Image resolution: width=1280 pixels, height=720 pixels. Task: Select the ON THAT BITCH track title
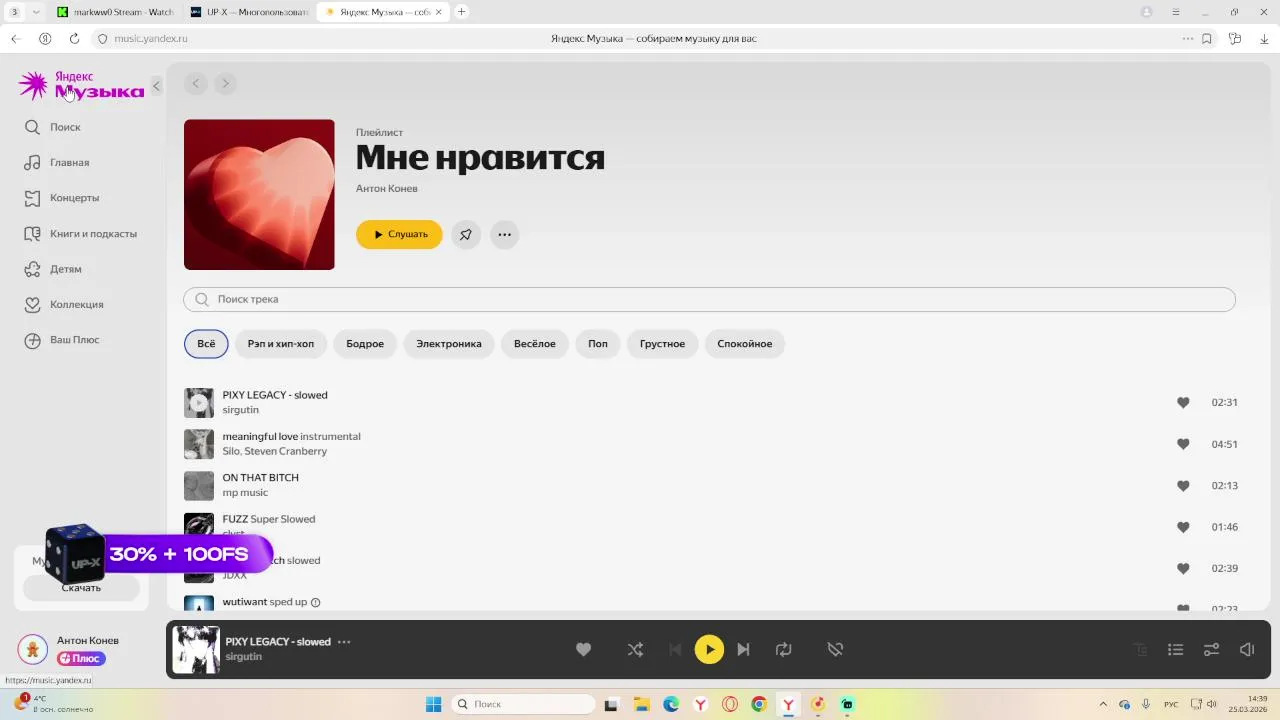pos(261,478)
